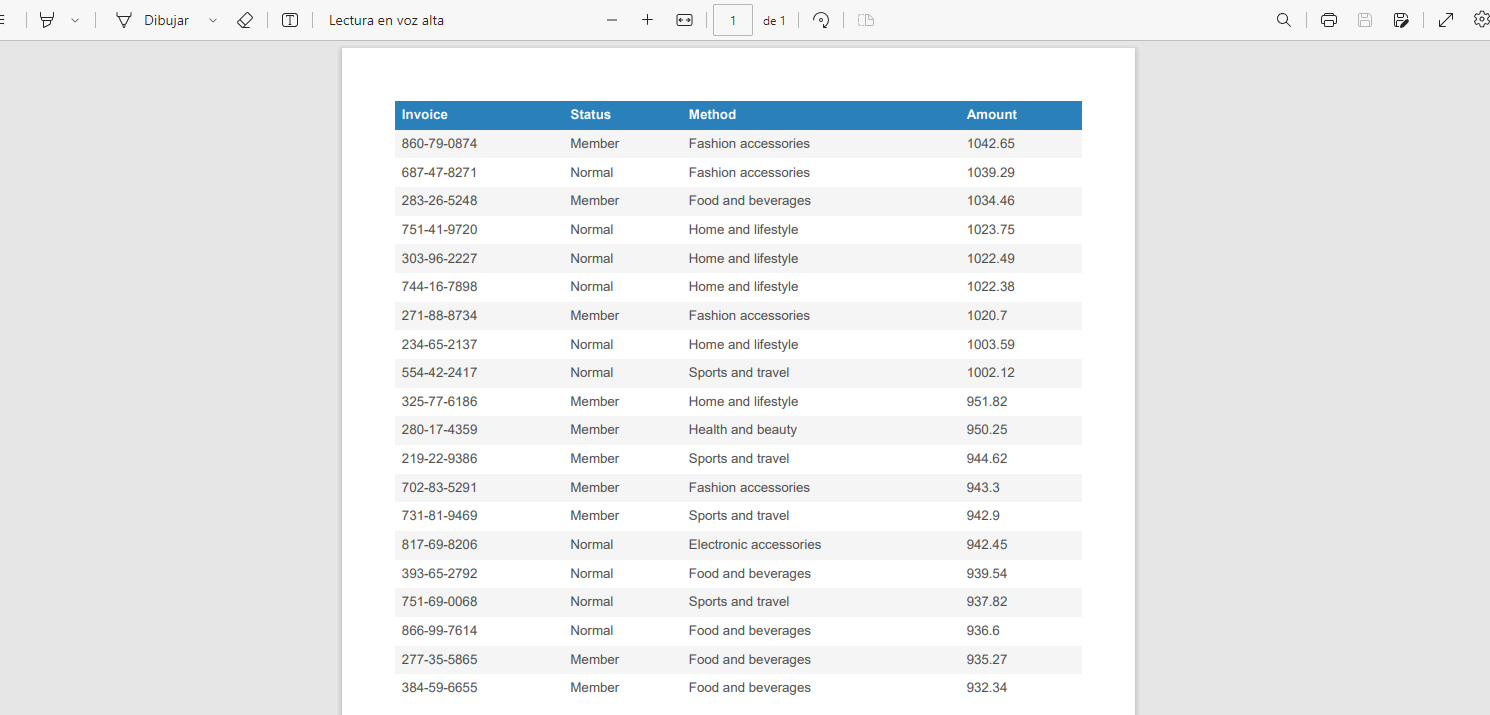Focus the page number input field

(x=733, y=20)
